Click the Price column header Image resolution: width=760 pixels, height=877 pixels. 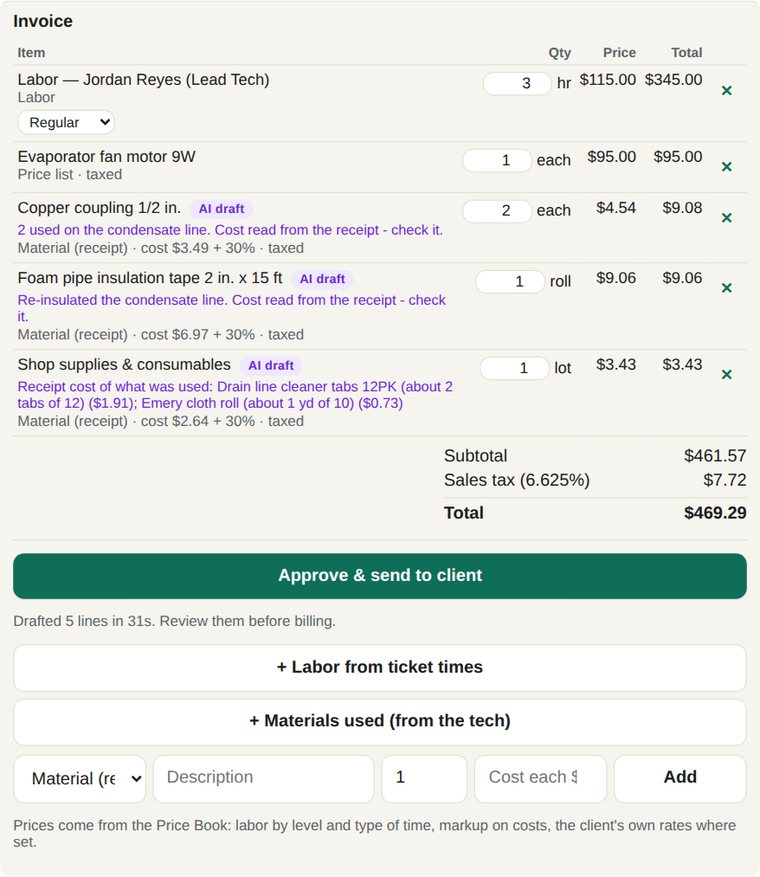tap(619, 53)
